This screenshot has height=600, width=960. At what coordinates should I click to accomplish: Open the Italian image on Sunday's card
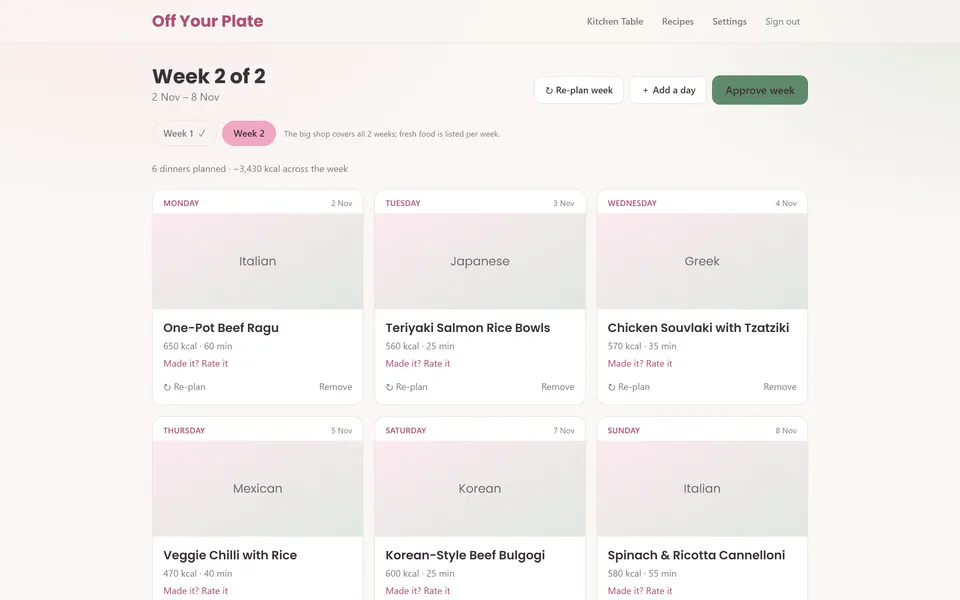702,489
